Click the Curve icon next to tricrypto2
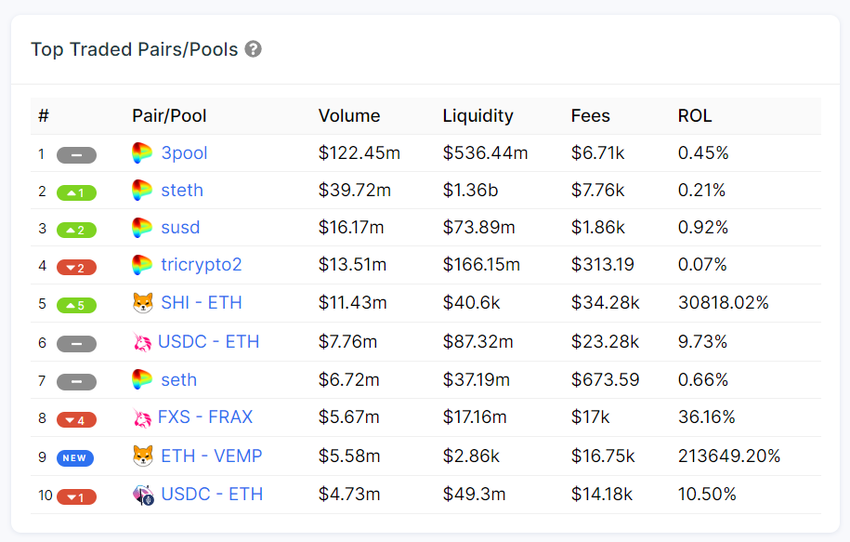This screenshot has width=850, height=542. [142, 265]
